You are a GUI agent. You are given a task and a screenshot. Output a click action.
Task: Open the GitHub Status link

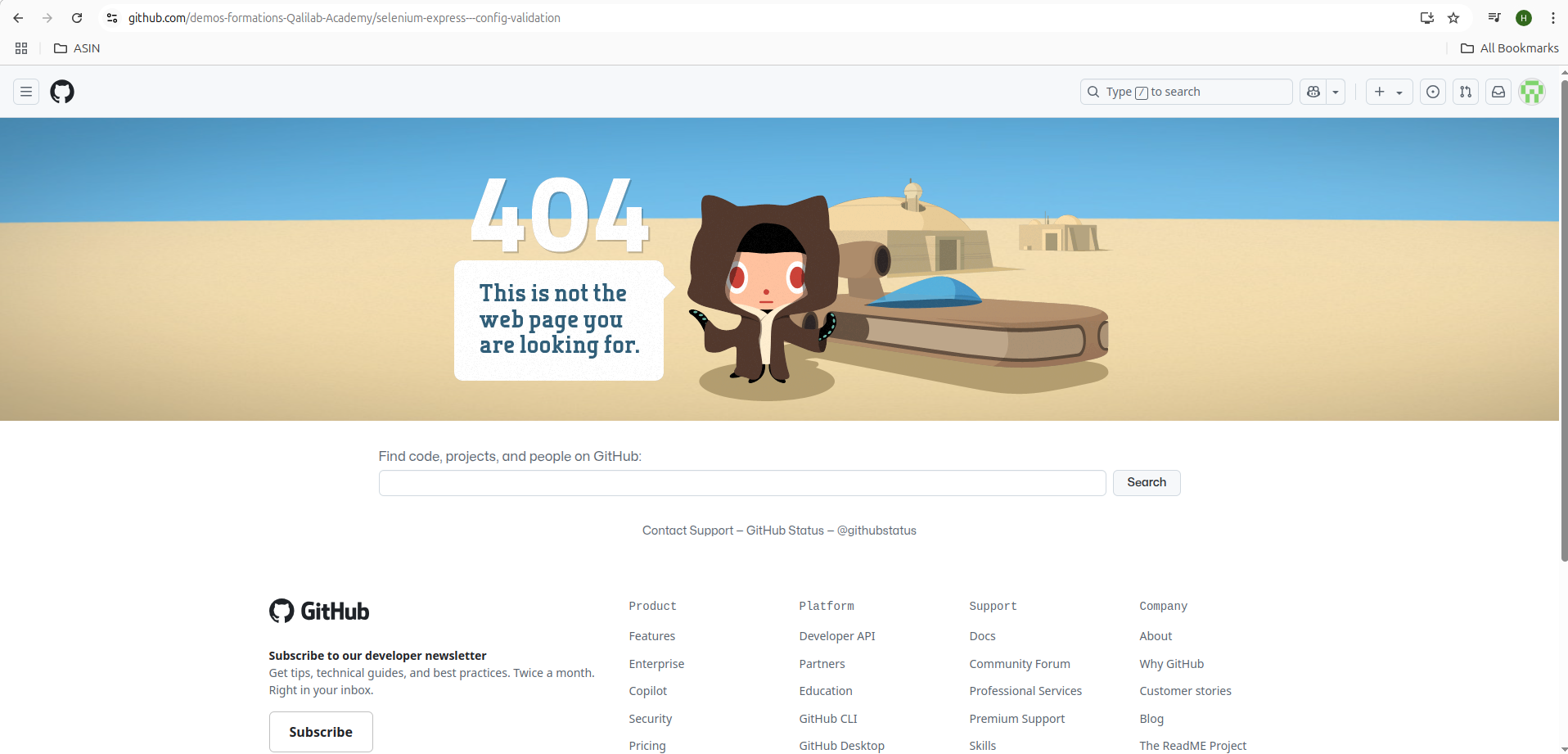785,531
